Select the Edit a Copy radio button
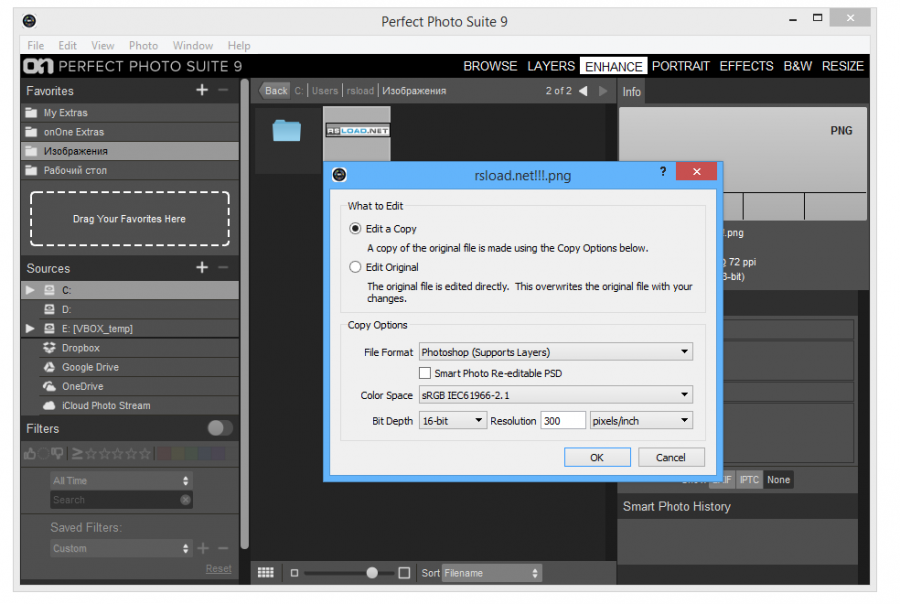This screenshot has height=604, width=900. click(355, 229)
